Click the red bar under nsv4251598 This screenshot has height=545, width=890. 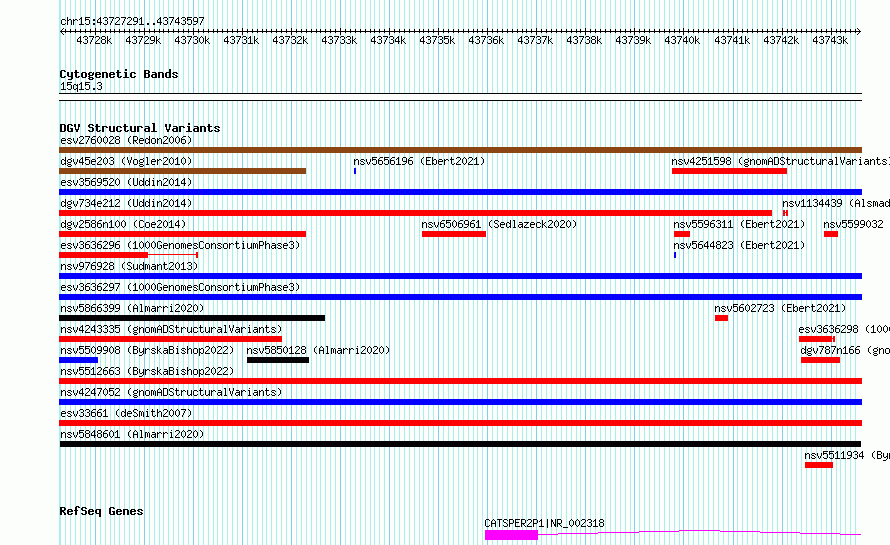click(729, 171)
